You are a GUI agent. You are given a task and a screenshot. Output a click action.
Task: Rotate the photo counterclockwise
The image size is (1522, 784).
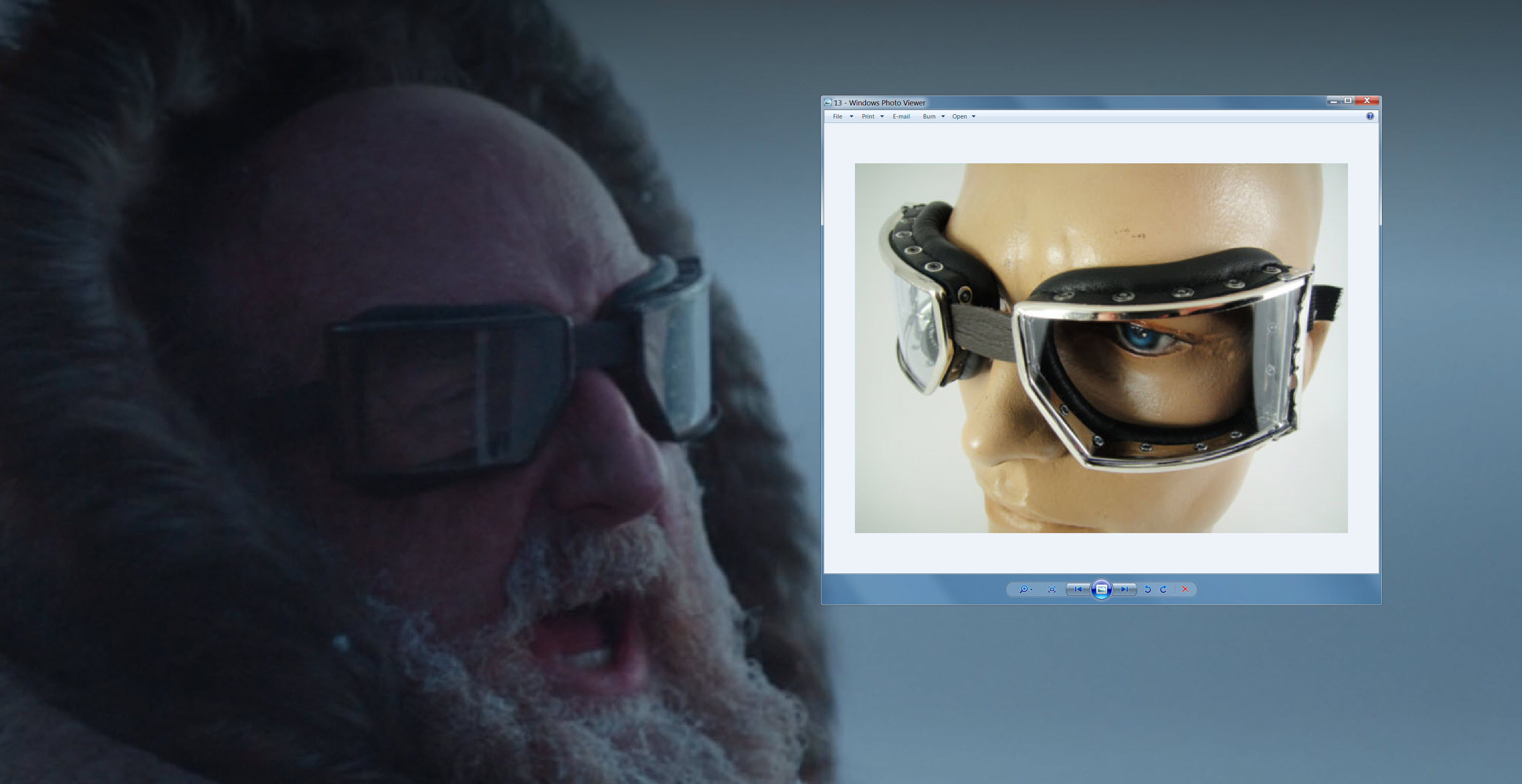[1147, 589]
